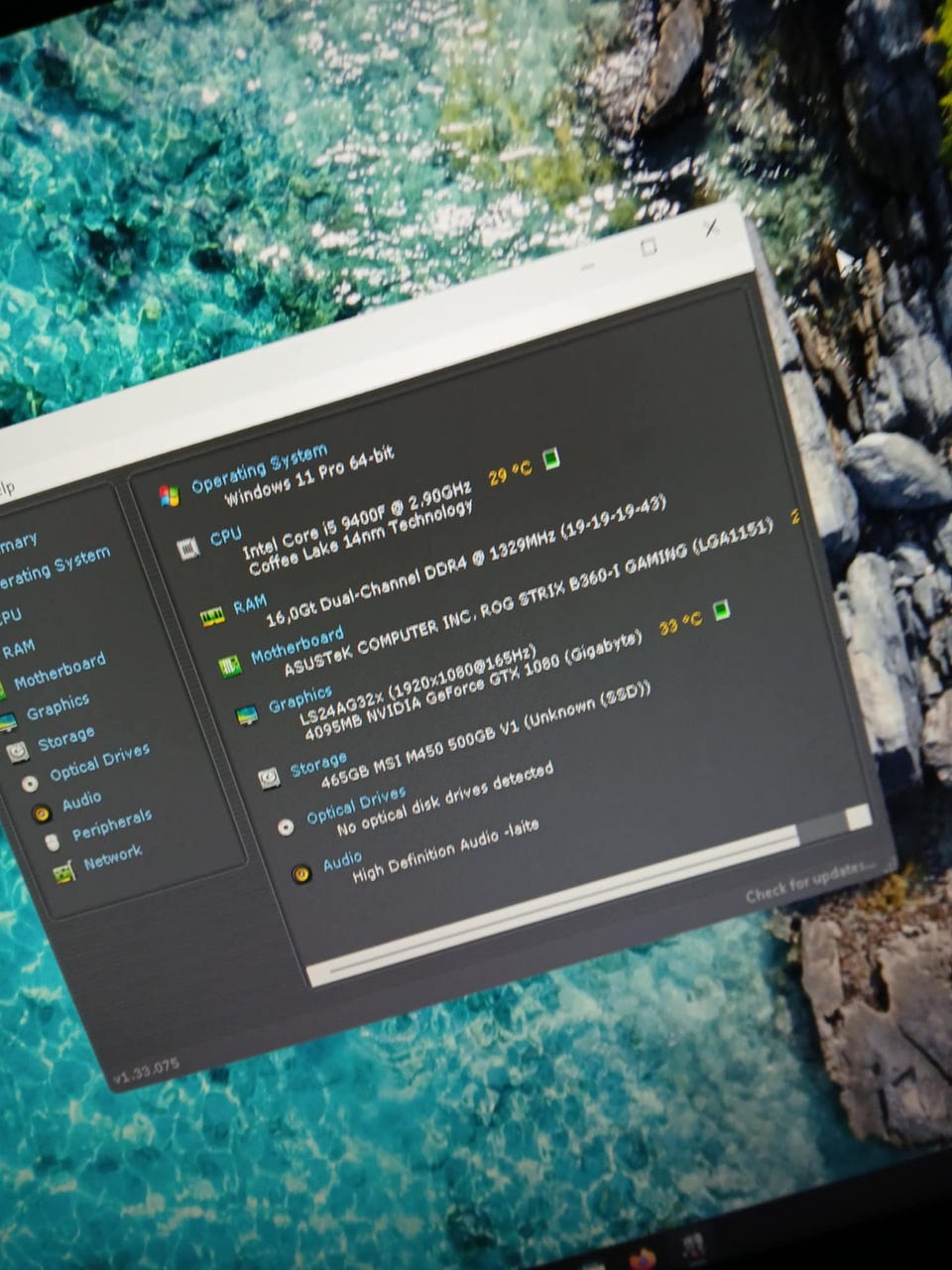Click the sidebar Graphics monitor icon
Viewport: 952px width, 1270px height.
(x=7, y=723)
